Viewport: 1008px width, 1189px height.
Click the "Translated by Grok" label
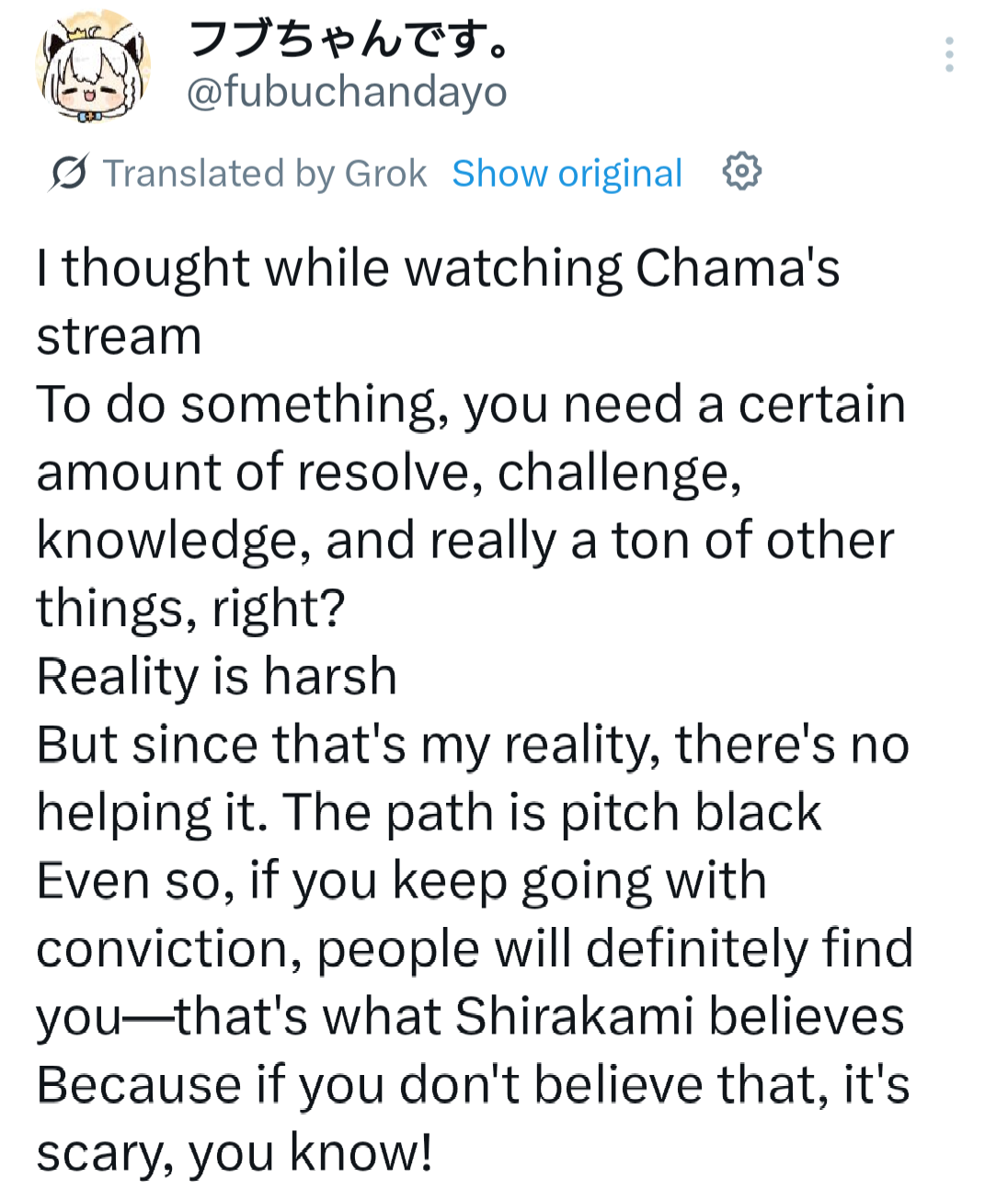click(x=265, y=173)
